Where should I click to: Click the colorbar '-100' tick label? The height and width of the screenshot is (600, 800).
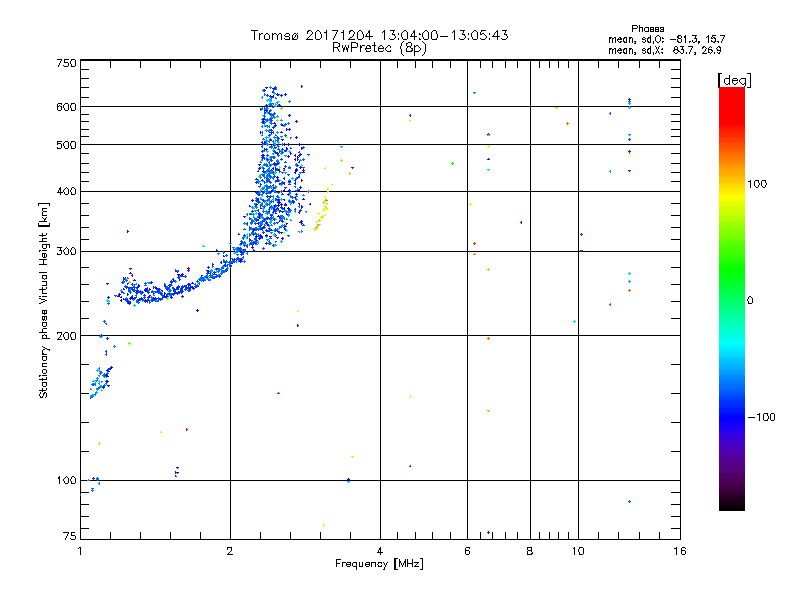(761, 417)
